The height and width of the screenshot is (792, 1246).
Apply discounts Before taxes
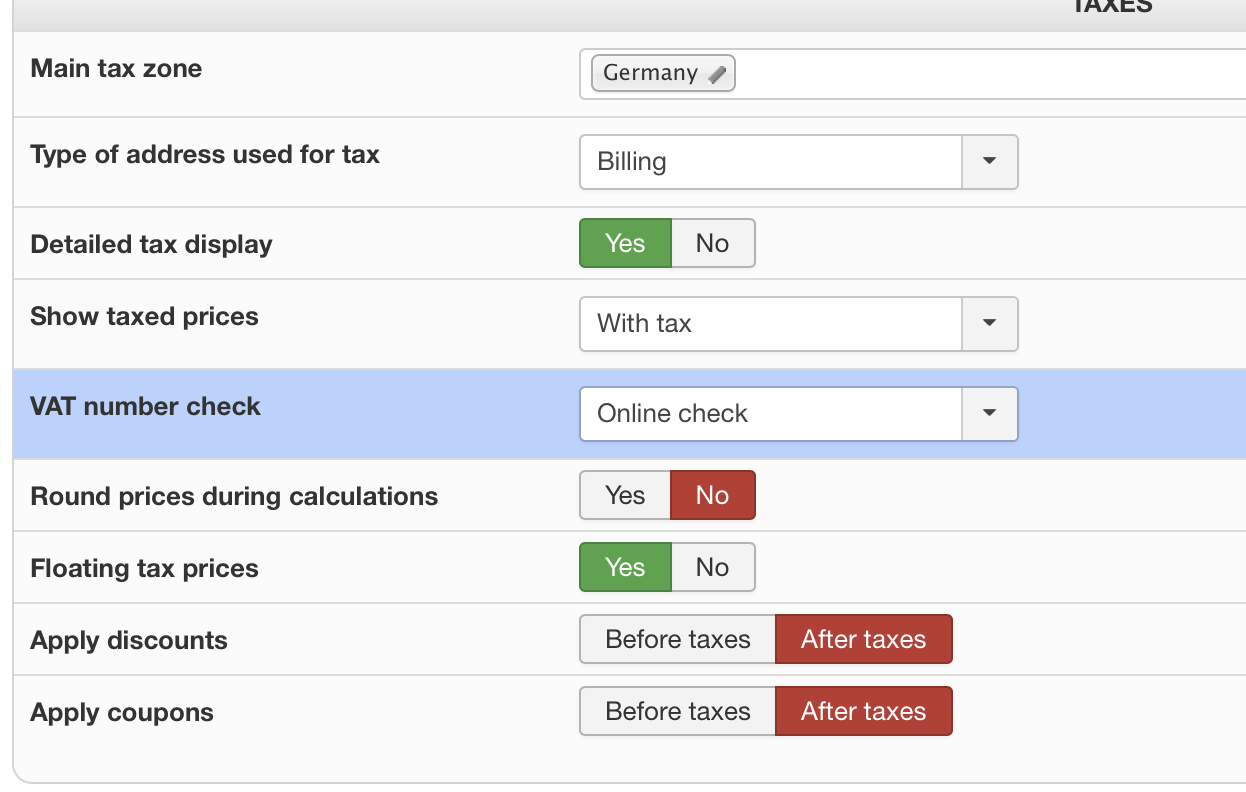coord(678,639)
